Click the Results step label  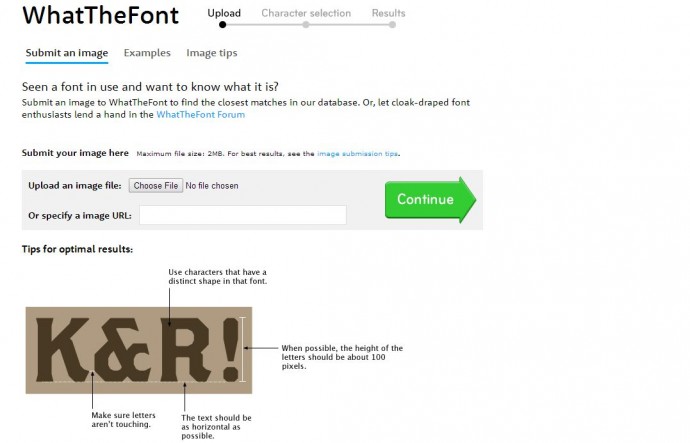click(x=388, y=13)
